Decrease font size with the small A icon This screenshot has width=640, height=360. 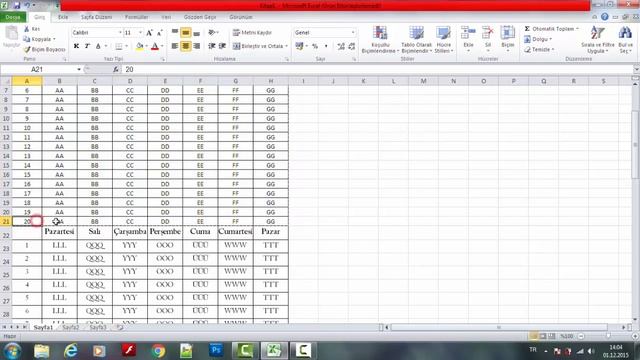[160, 33]
